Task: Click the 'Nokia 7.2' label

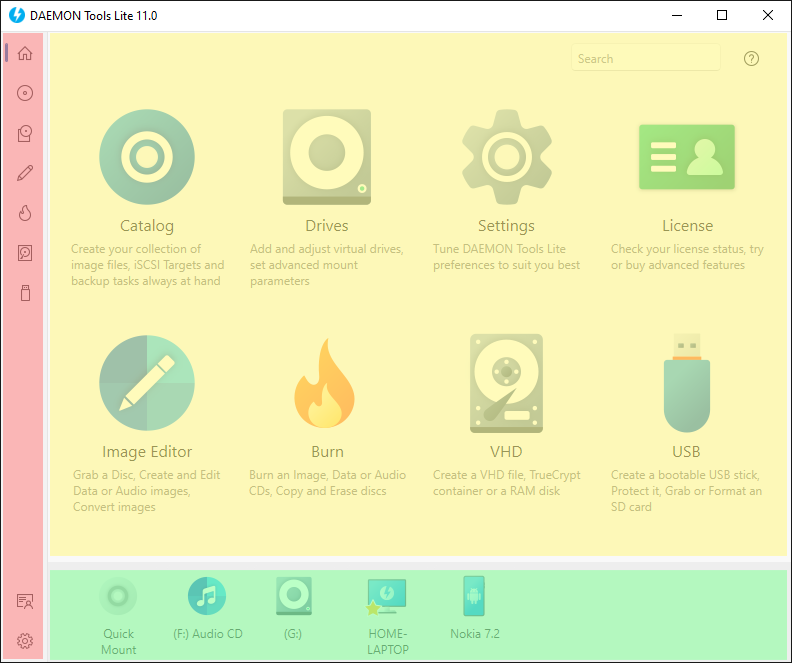Action: coord(475,634)
